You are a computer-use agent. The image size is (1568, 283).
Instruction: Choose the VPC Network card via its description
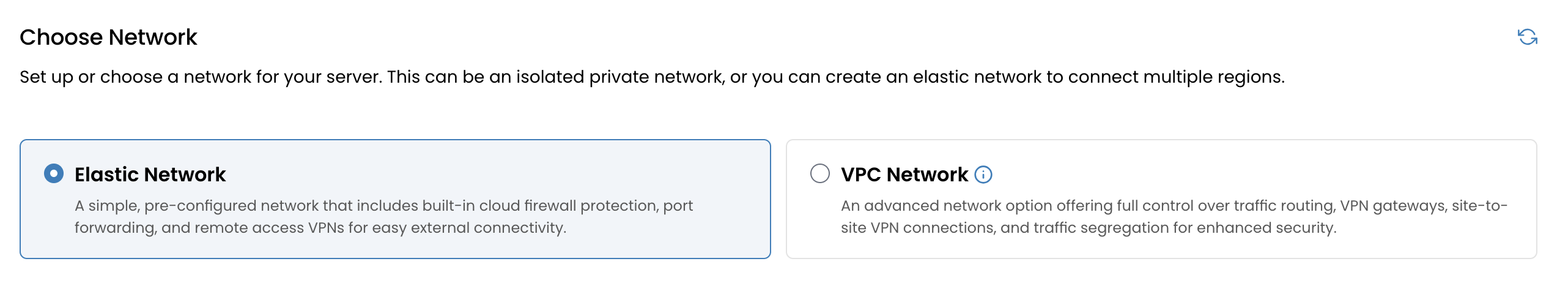point(1174,216)
